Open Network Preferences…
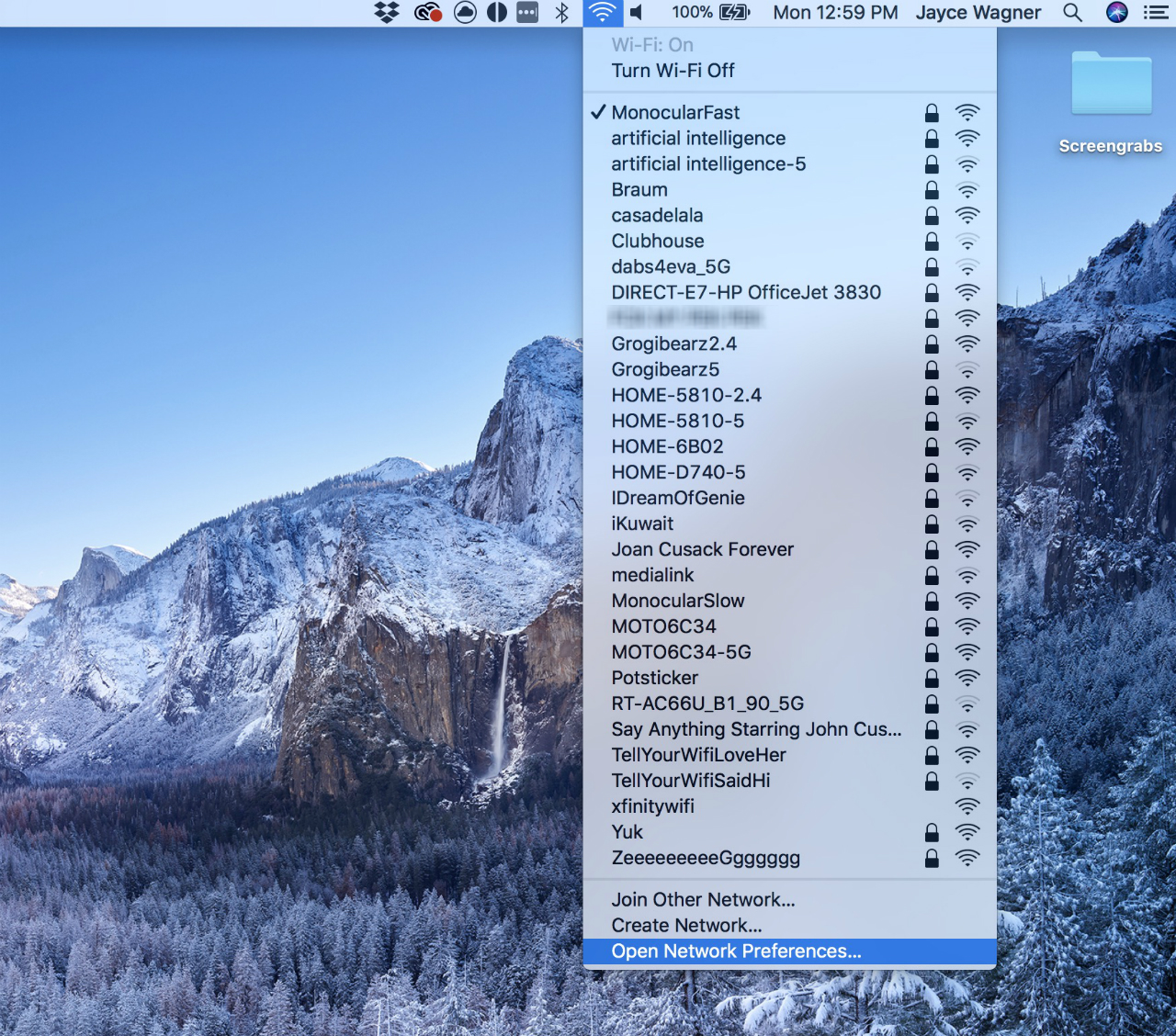The height and width of the screenshot is (1036, 1176). (x=789, y=952)
